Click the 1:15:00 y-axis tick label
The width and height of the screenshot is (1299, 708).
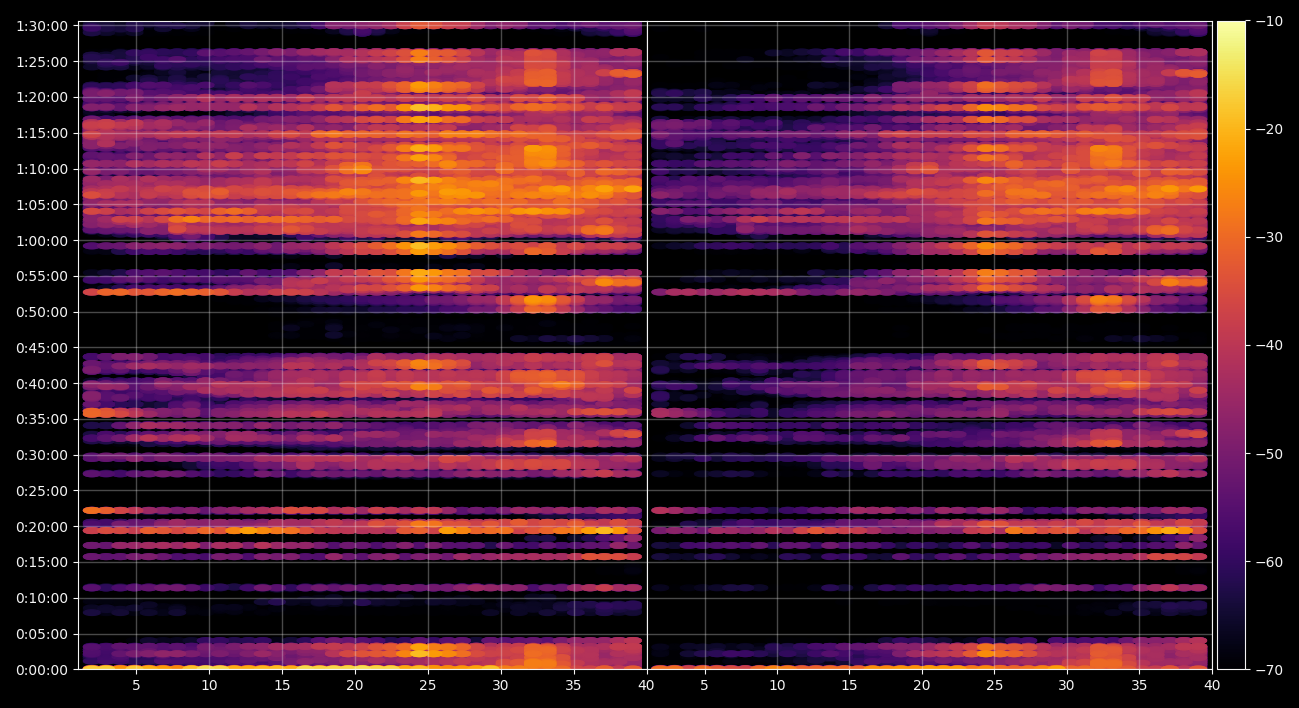pyautogui.click(x=42, y=133)
